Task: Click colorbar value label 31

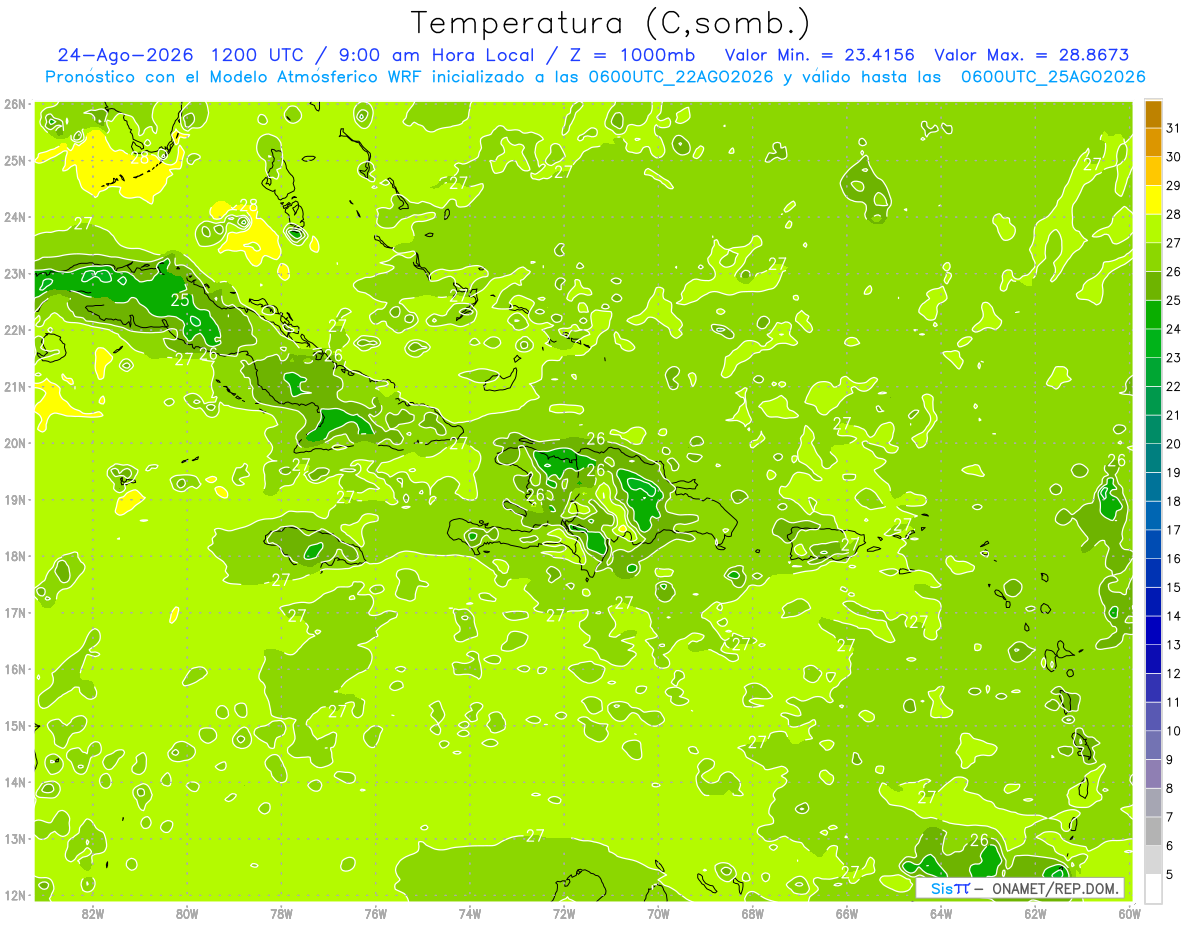Action: click(1173, 129)
